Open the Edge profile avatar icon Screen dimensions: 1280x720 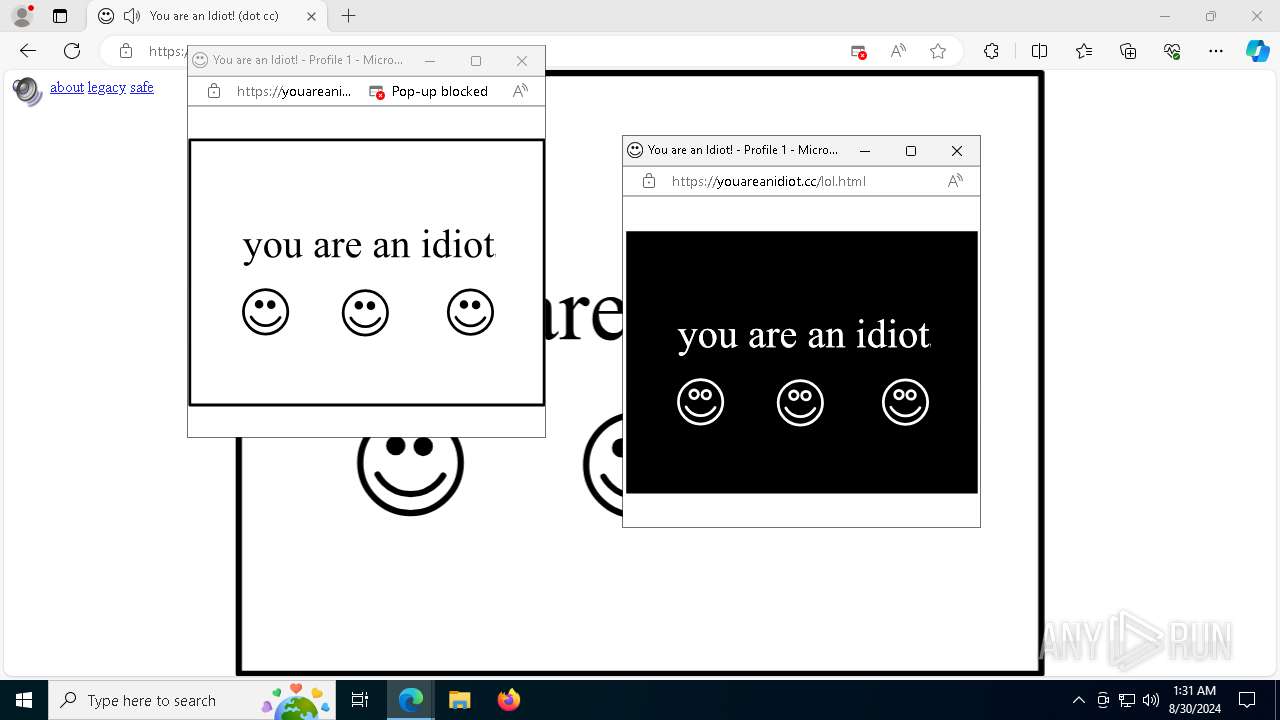[x=22, y=16]
